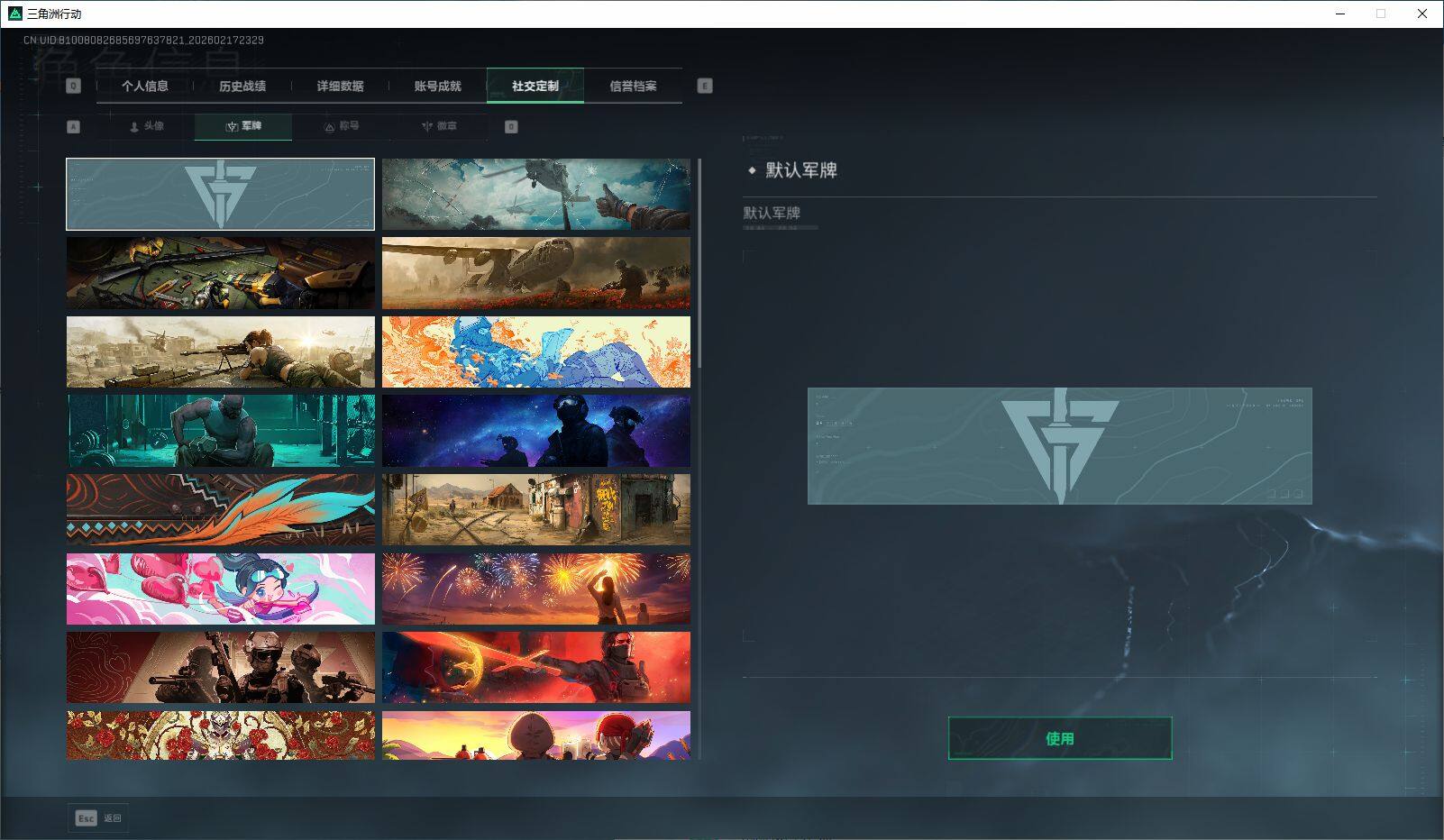The height and width of the screenshot is (840, 1444).
Task: Click the D next sub-tab key icon
Action: pyautogui.click(x=511, y=127)
